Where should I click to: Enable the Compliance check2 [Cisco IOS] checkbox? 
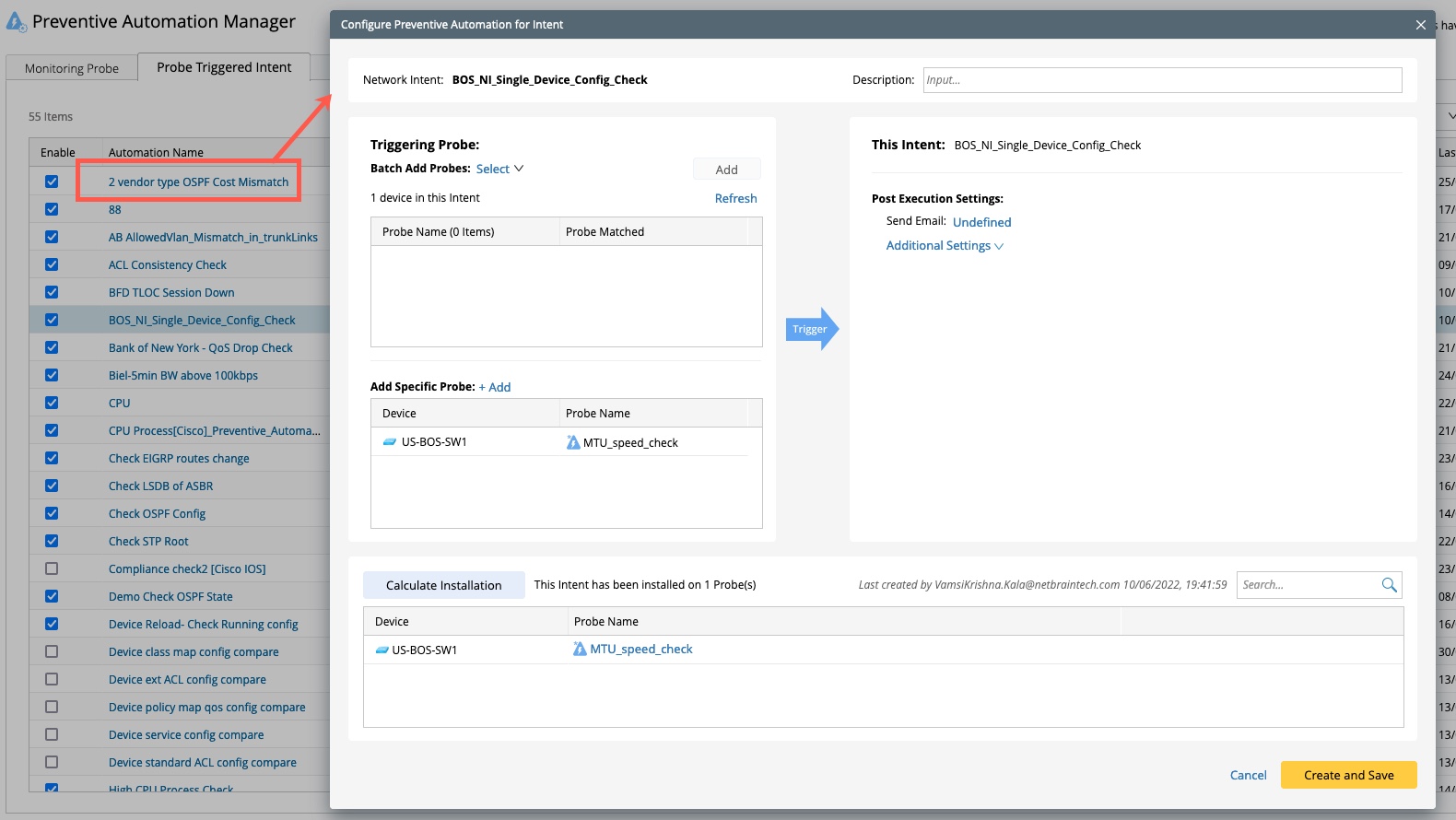tap(52, 568)
